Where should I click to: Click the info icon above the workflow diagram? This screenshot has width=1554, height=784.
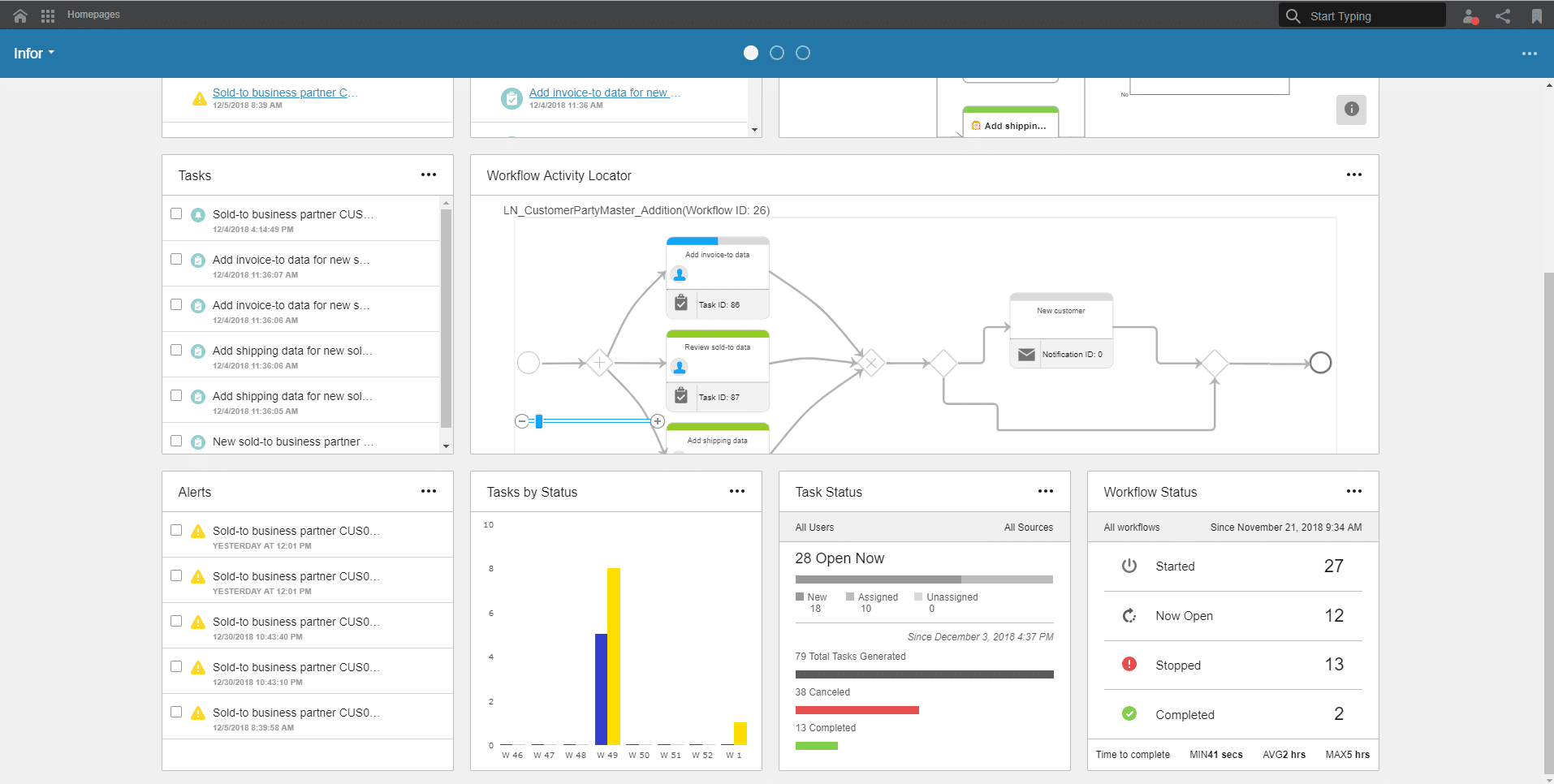[x=1351, y=110]
